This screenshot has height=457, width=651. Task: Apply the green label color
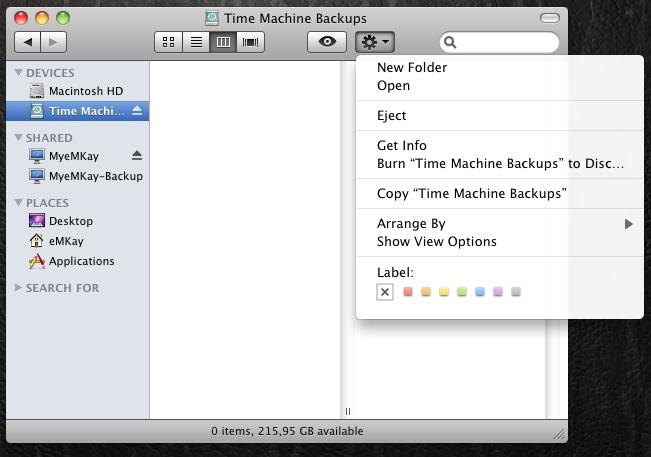click(x=462, y=292)
